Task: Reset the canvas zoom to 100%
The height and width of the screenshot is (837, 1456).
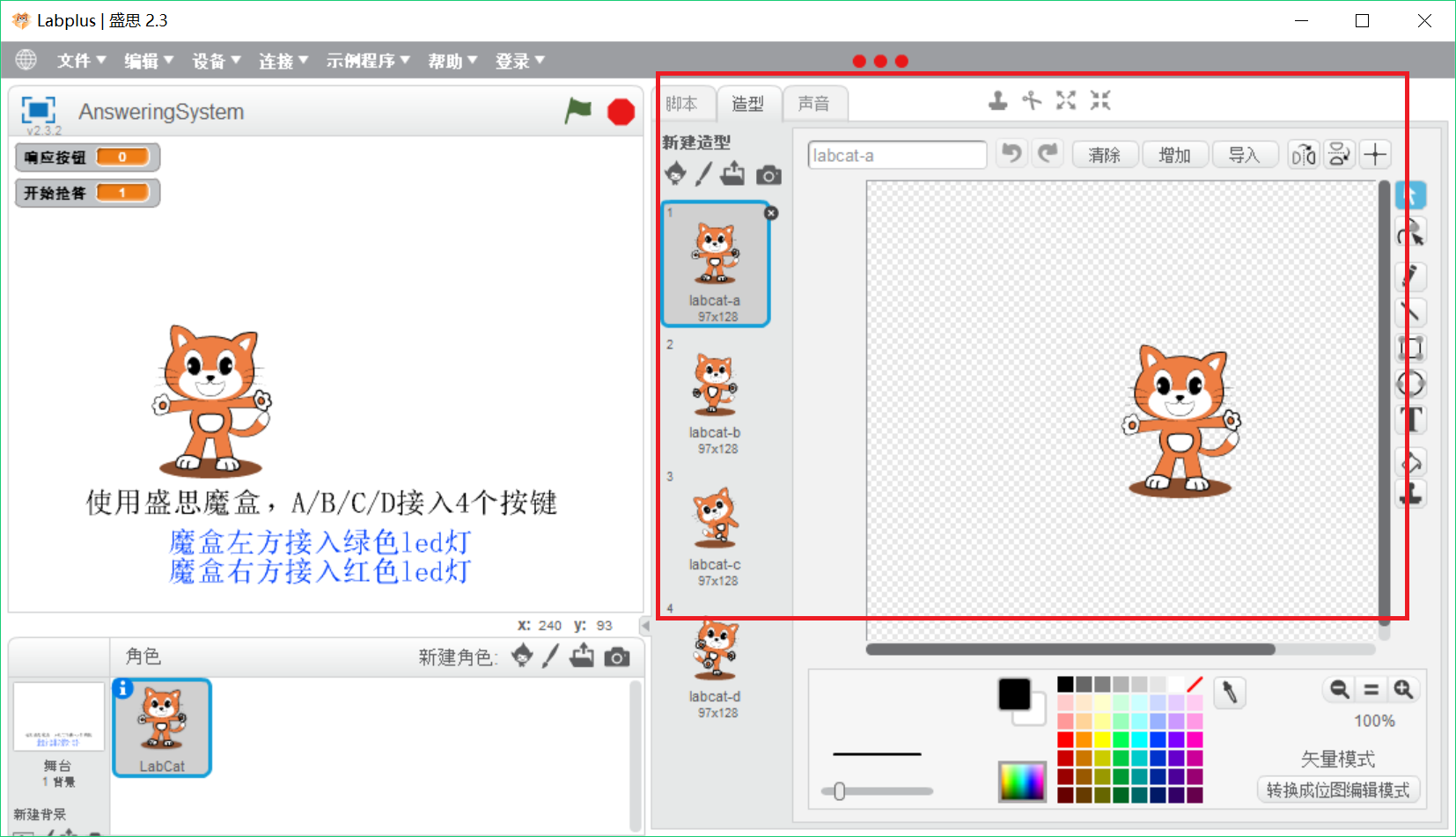Action: click(x=1371, y=689)
